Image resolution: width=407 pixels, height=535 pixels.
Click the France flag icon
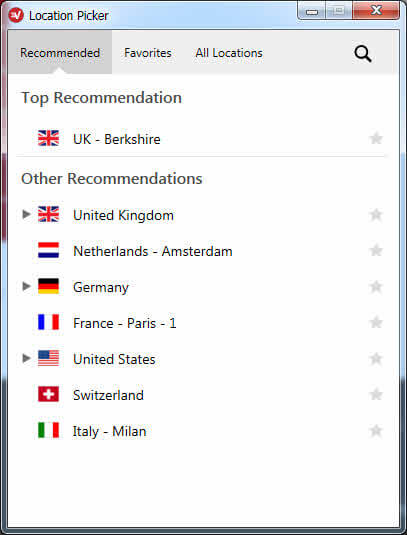(48, 322)
